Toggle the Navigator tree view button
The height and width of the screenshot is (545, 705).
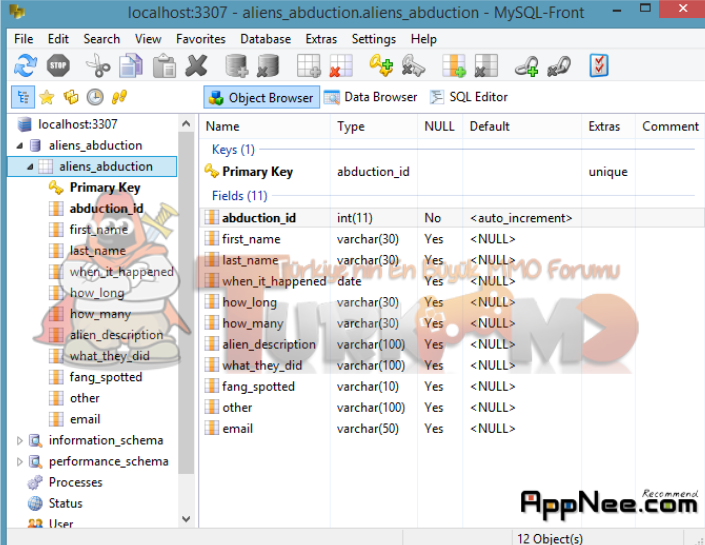(23, 97)
